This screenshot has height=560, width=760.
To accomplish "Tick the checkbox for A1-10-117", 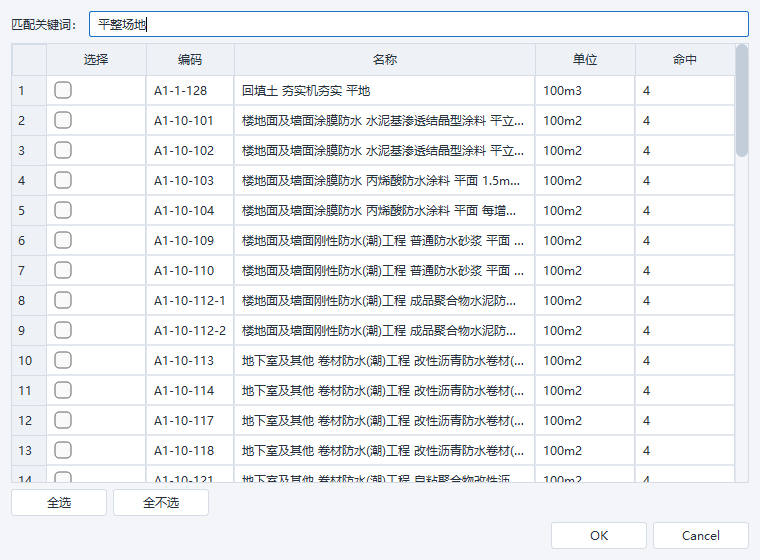I will (x=63, y=421).
